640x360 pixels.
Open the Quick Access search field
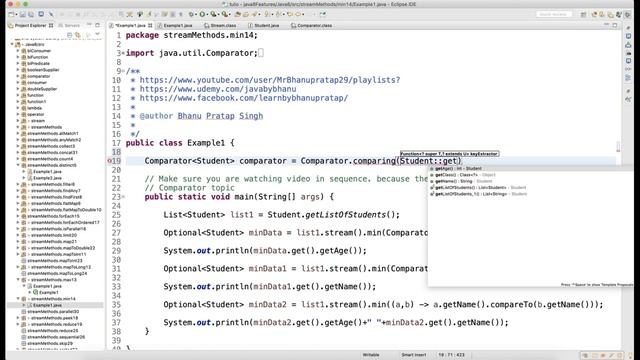554,14
